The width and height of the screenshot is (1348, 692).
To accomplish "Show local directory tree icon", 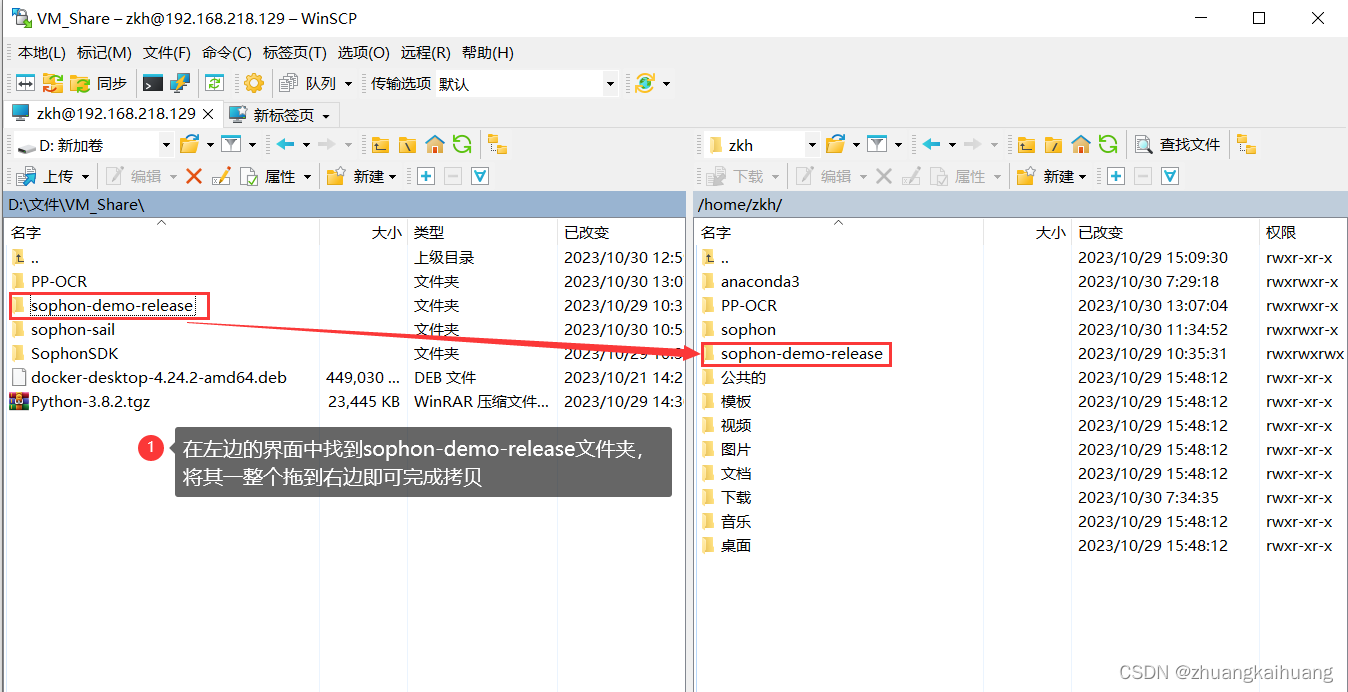I will tap(497, 145).
